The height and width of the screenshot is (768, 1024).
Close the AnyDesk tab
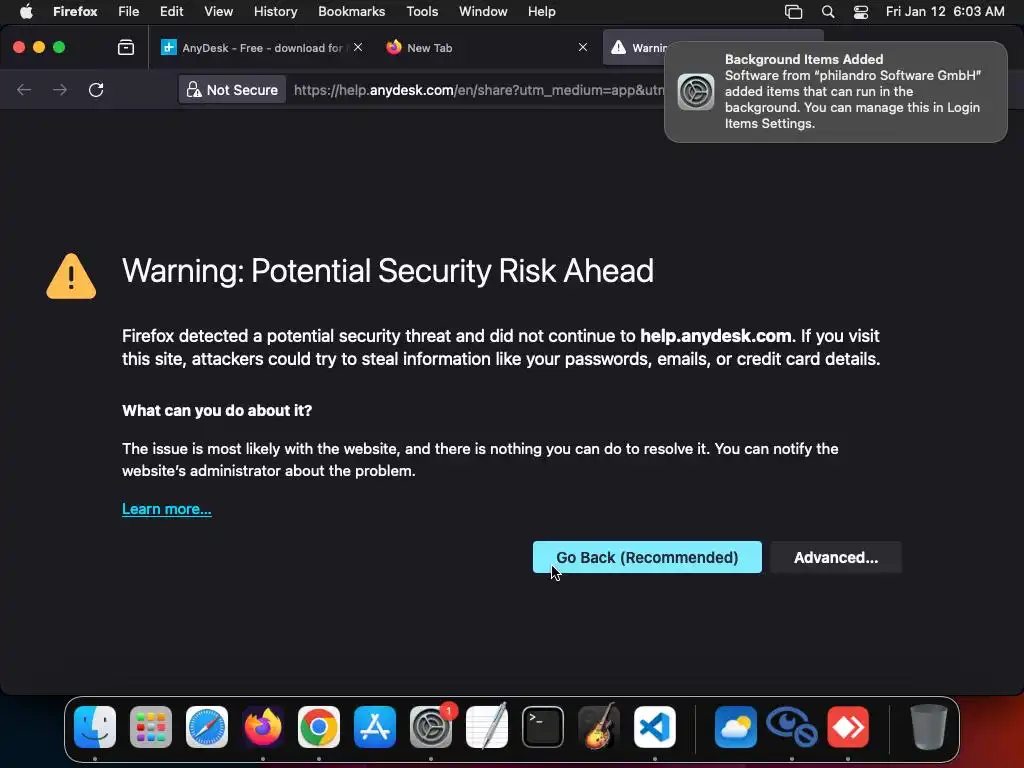pyautogui.click(x=358, y=47)
